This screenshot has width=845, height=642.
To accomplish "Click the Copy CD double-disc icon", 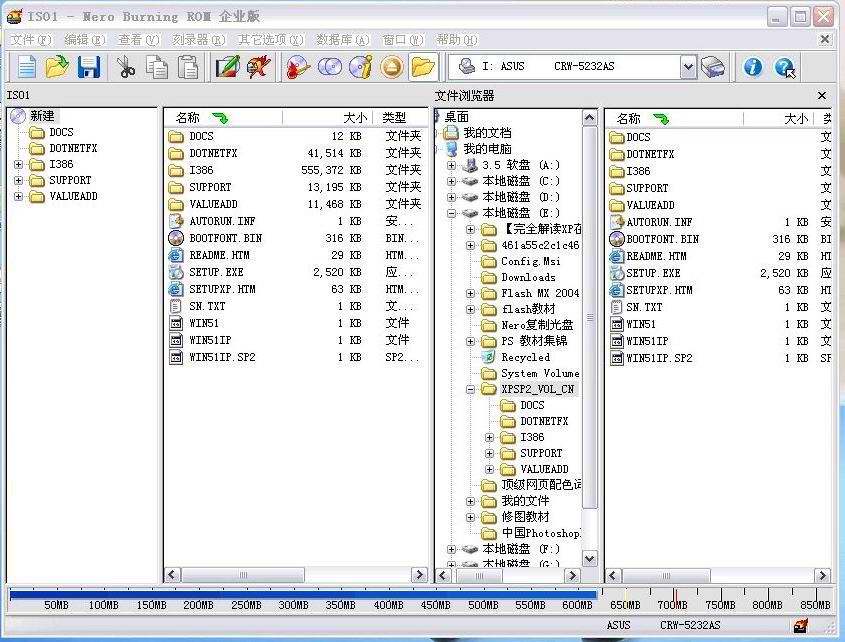I will (330, 67).
